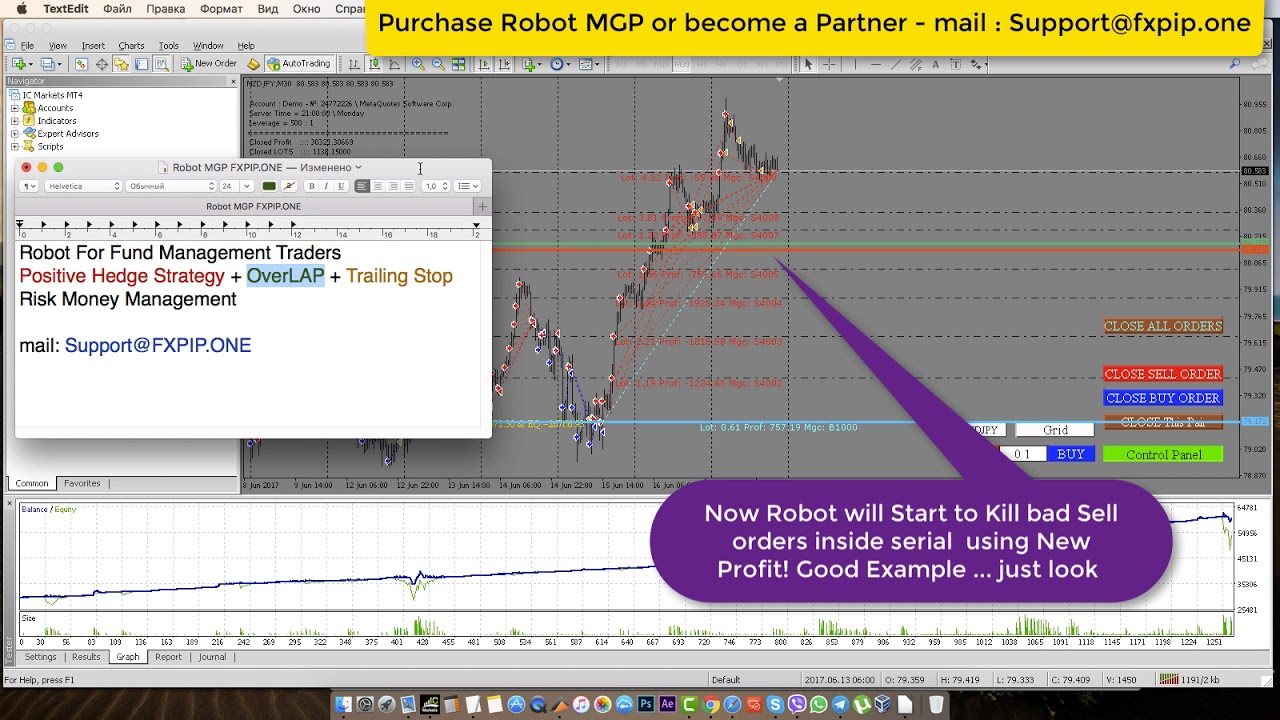Toggle the Strategy Tester icon
Viewport: 1280px width, 720px height.
161,64
